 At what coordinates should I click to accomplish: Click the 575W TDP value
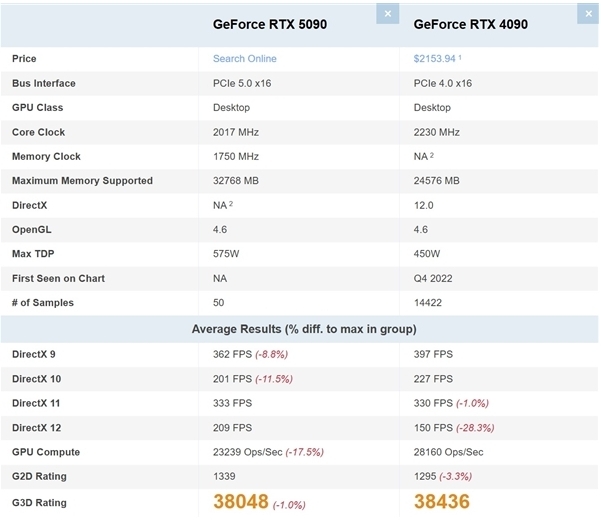pos(226,254)
